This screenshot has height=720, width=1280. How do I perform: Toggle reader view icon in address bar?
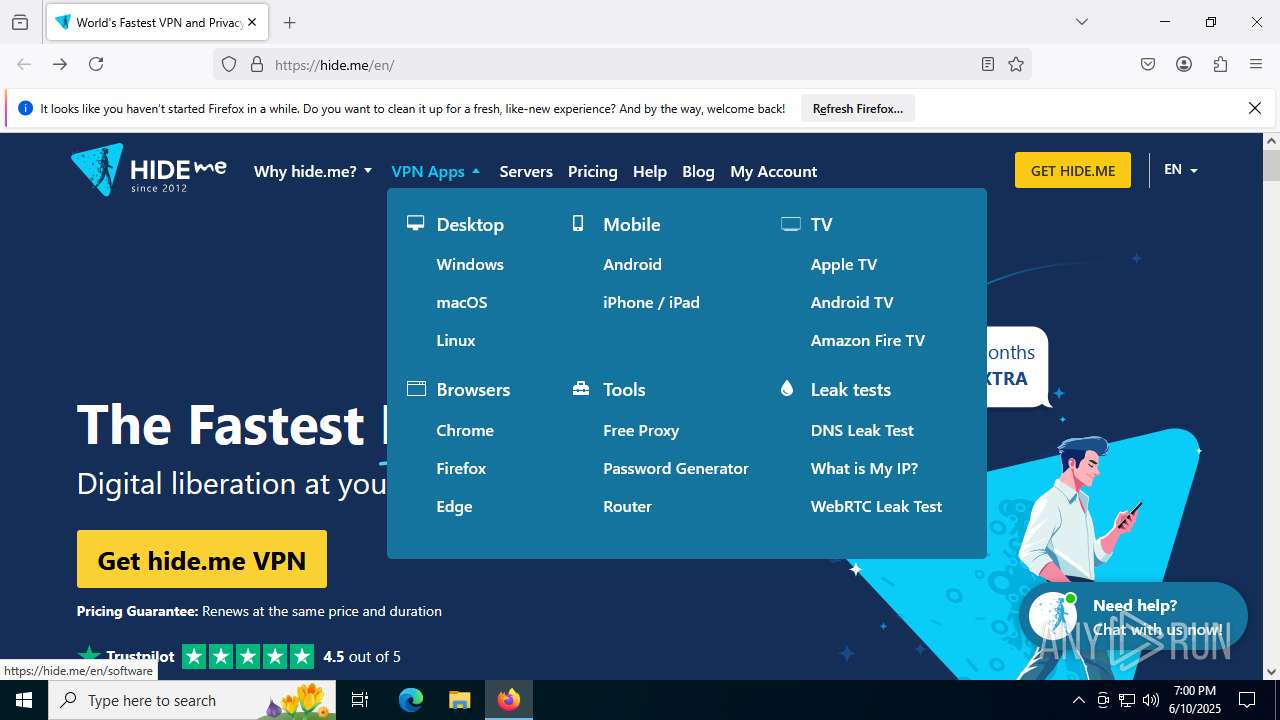tap(988, 64)
